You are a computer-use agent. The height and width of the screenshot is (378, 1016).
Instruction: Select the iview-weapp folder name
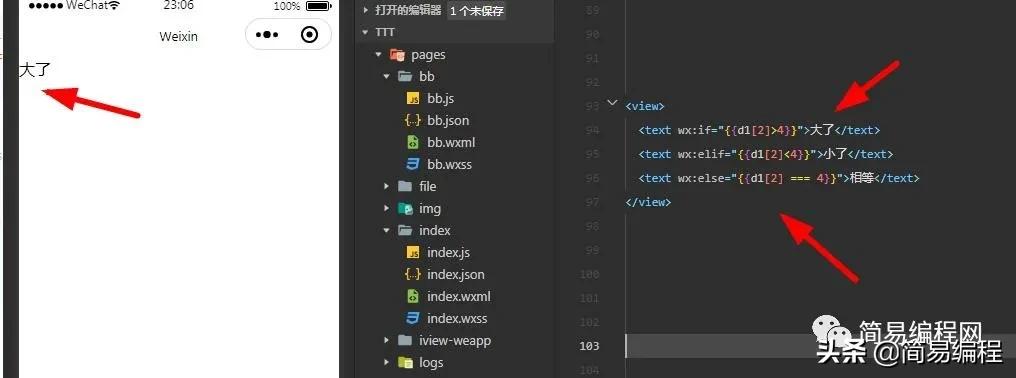[x=455, y=341]
